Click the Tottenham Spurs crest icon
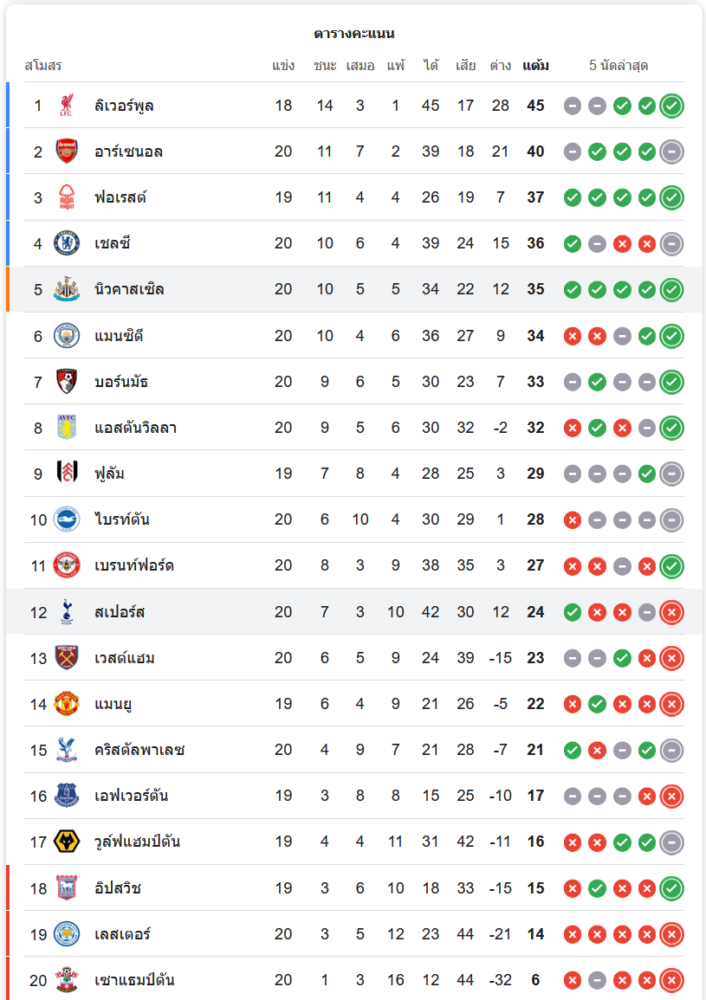The height and width of the screenshot is (1000, 706). point(67,611)
